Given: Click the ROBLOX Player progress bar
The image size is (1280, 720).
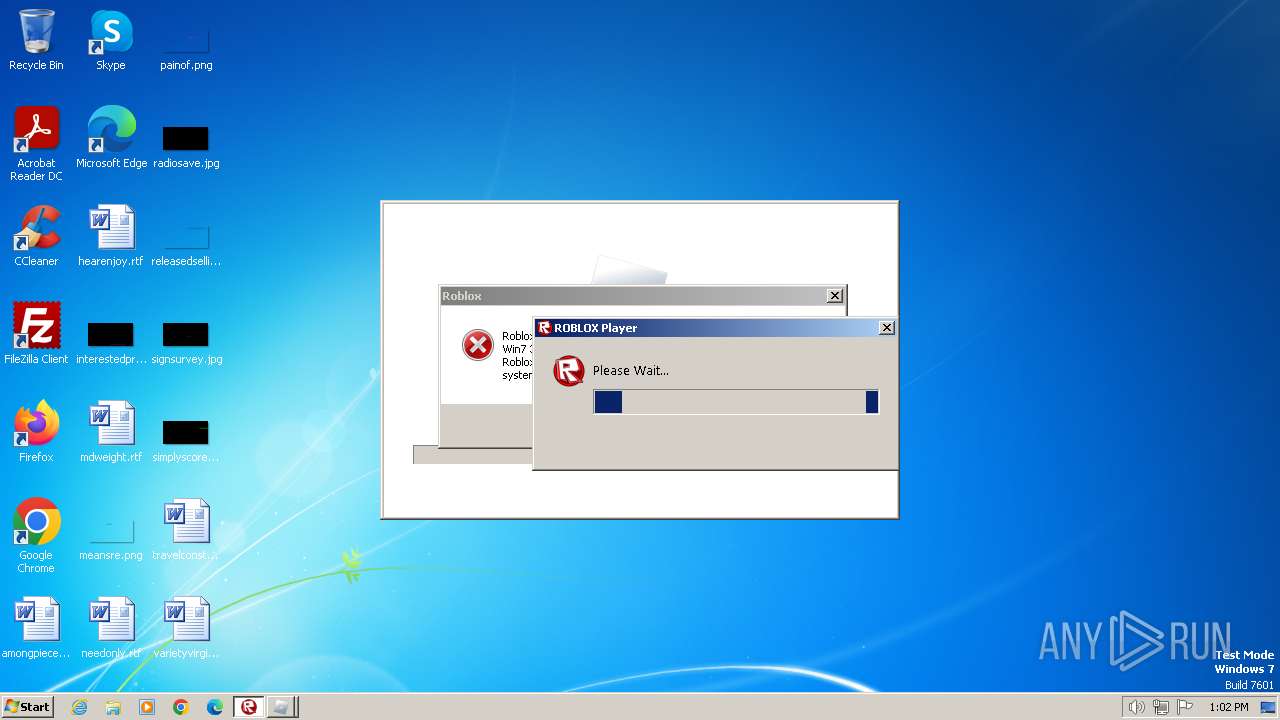Looking at the screenshot, I should pos(736,402).
